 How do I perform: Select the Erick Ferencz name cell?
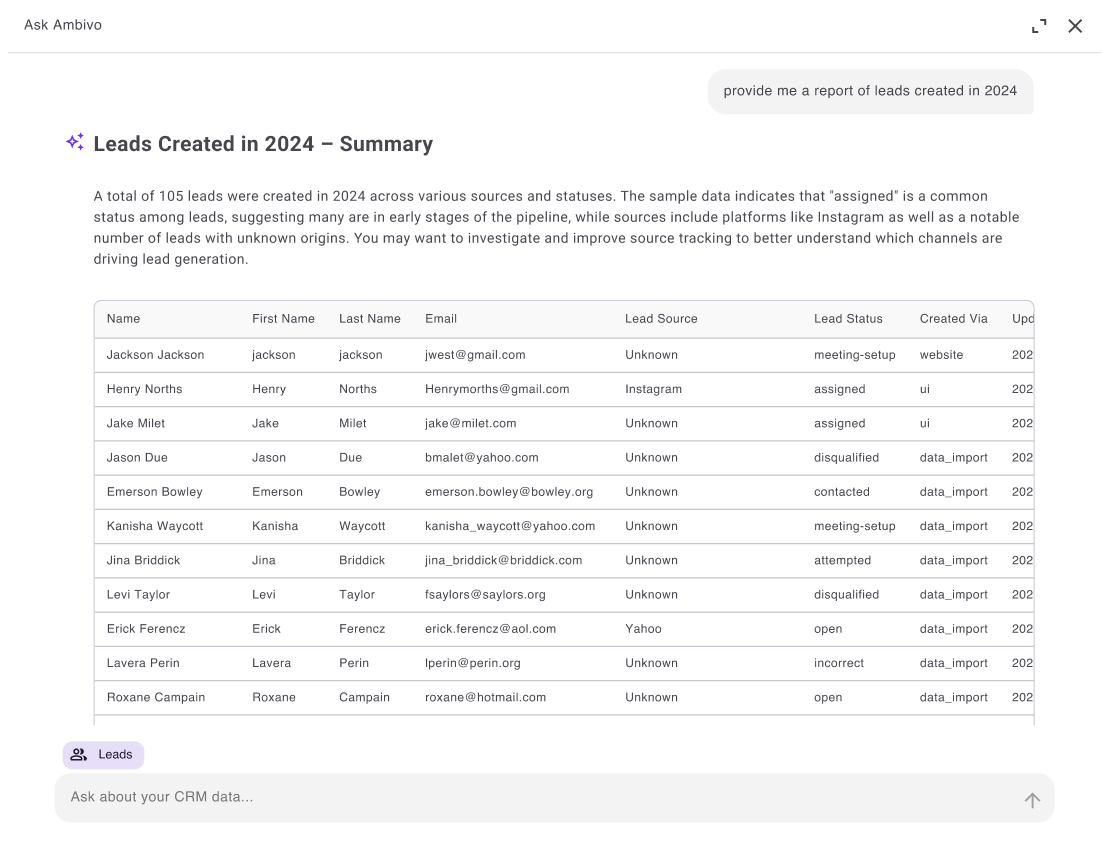coord(146,629)
